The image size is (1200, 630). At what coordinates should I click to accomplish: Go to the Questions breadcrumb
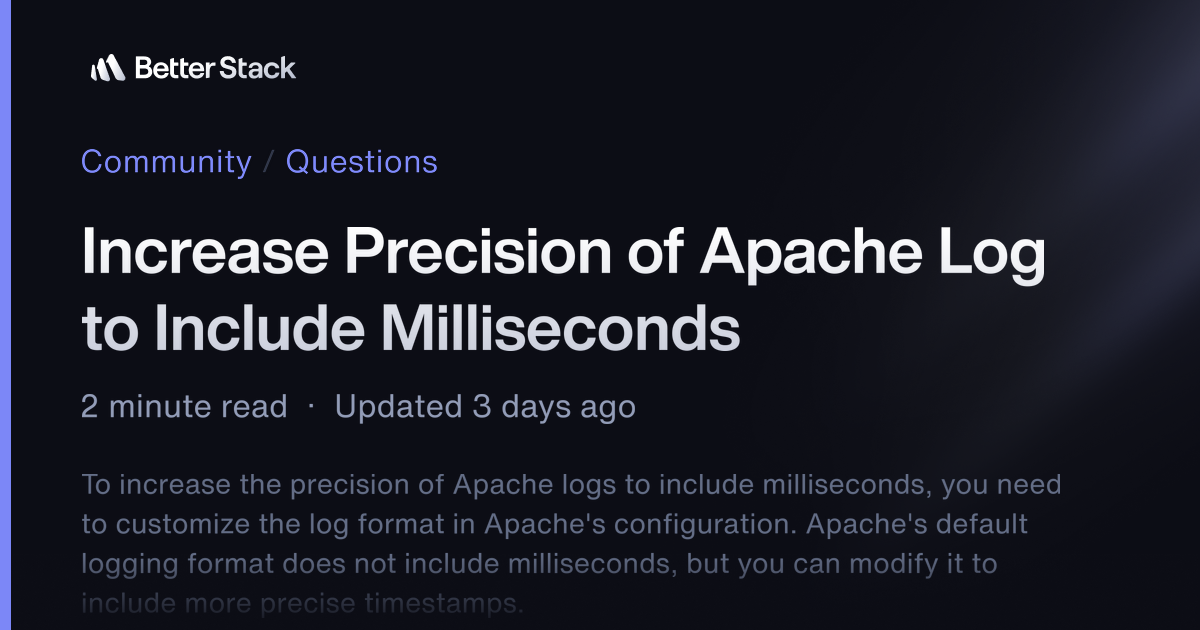[362, 162]
